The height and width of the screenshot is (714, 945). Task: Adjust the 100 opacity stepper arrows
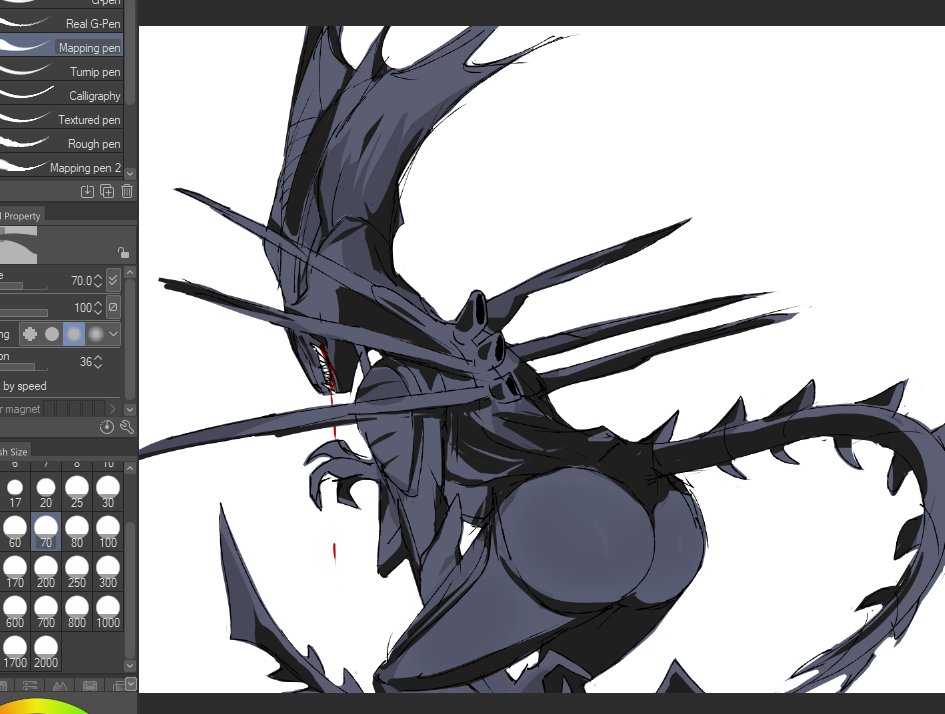98,308
